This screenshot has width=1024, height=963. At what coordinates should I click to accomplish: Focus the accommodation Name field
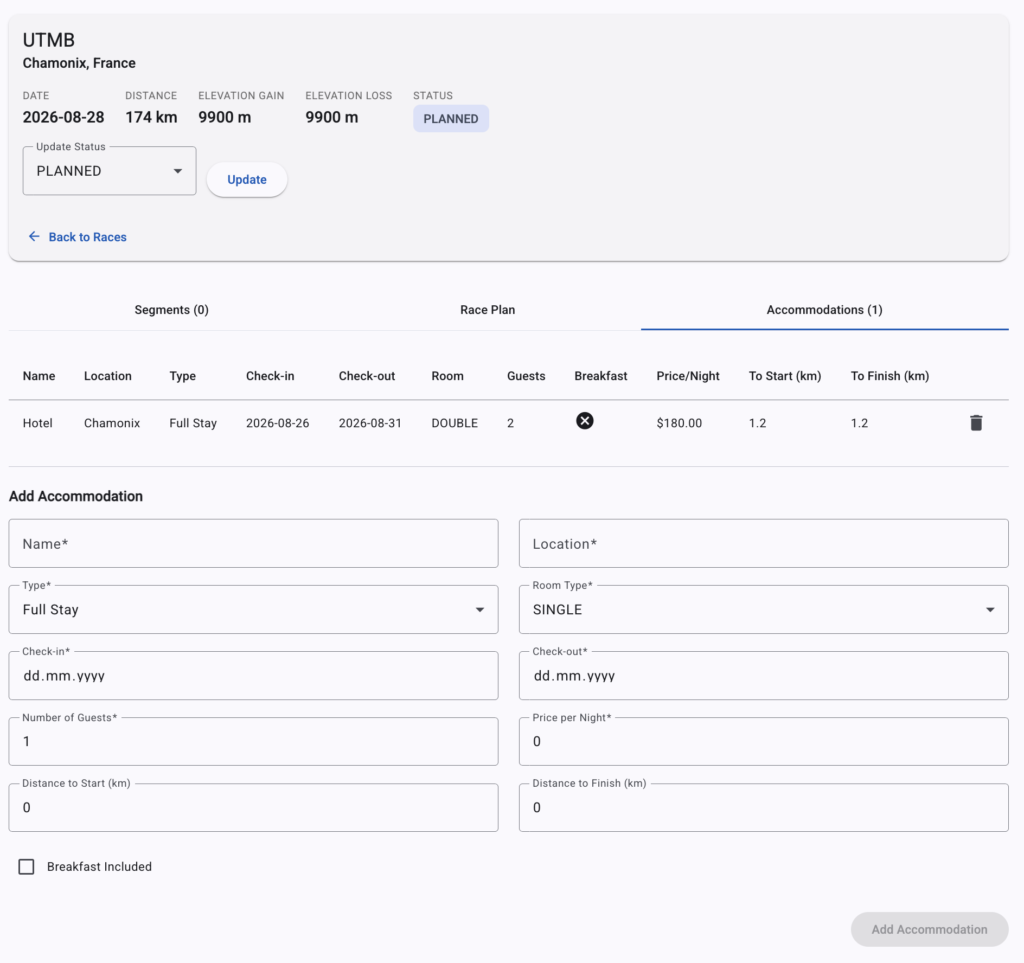(x=253, y=544)
